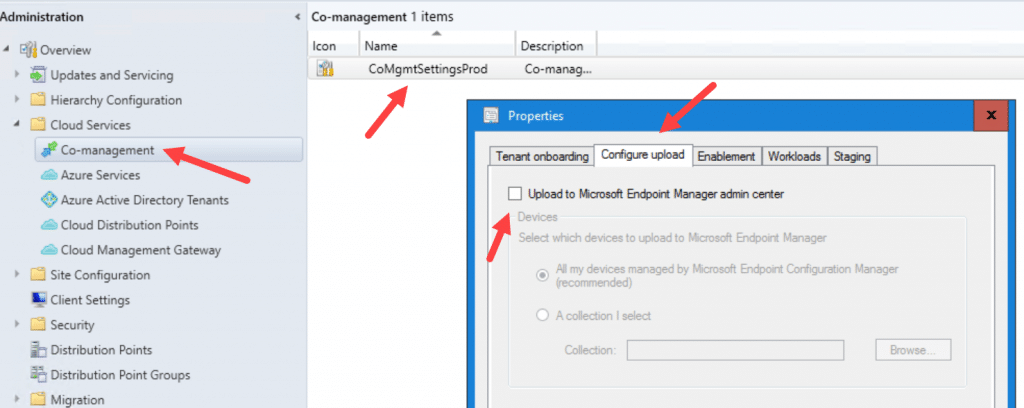Collapse the Administration navigation pane
Image resolution: width=1024 pixels, height=408 pixels.
pos(298,16)
